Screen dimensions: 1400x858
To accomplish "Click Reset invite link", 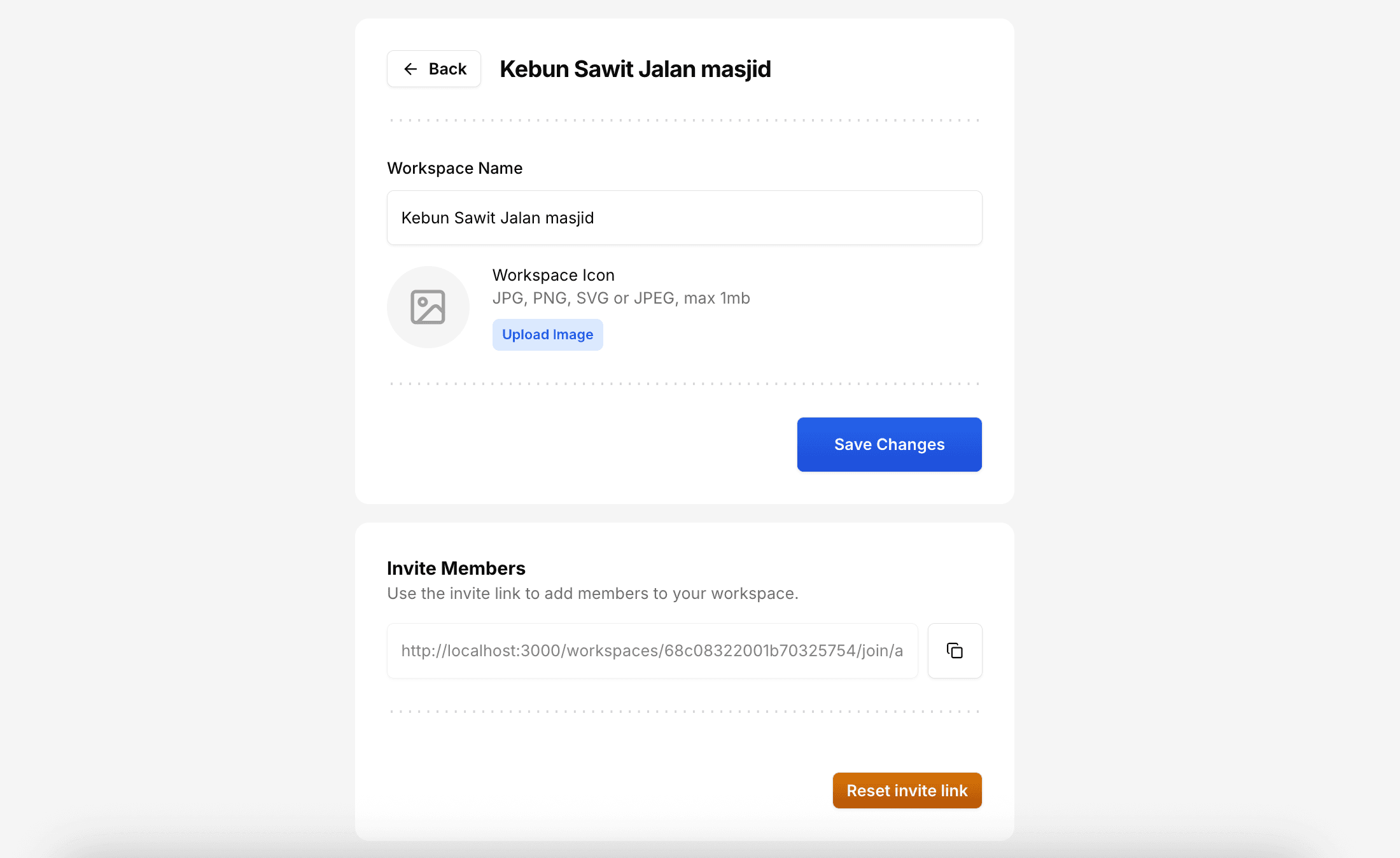I will coord(907,790).
